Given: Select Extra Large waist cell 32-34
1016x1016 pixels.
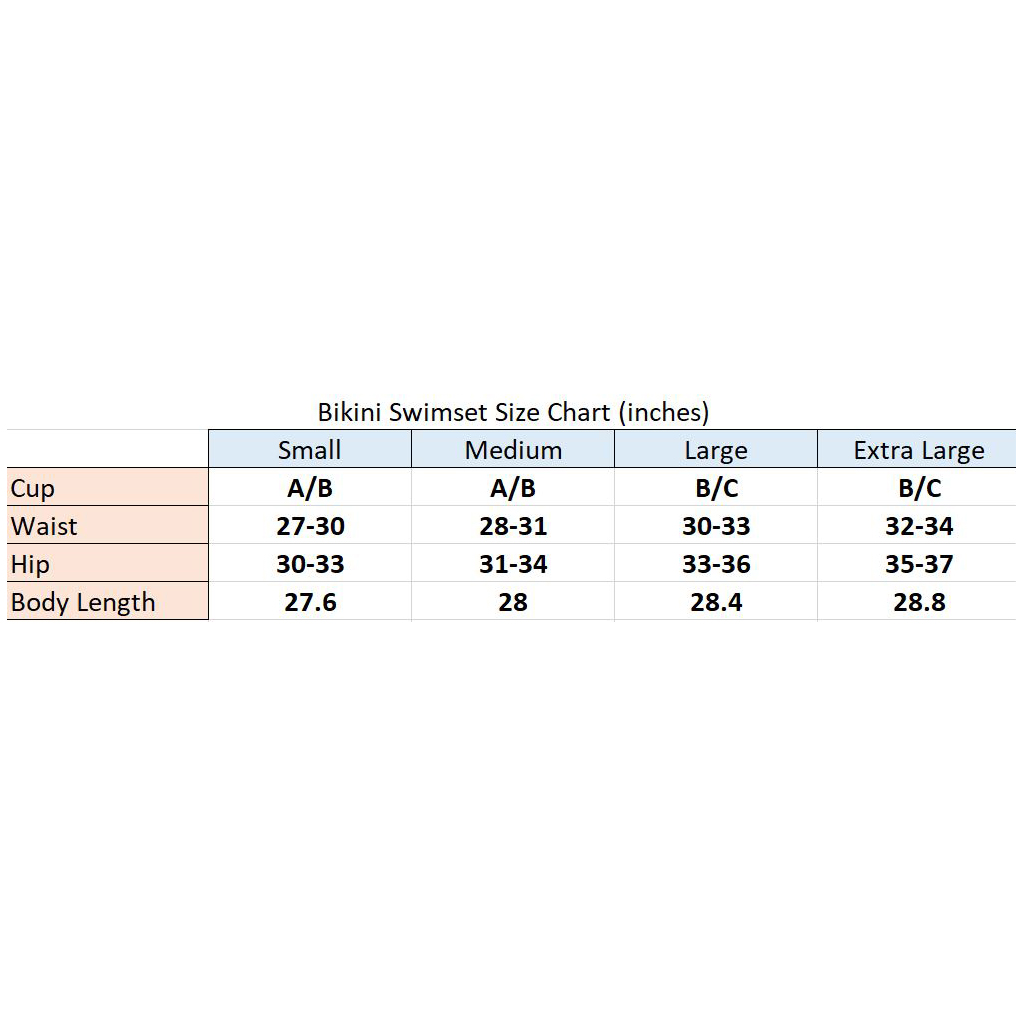Looking at the screenshot, I should coord(918,525).
